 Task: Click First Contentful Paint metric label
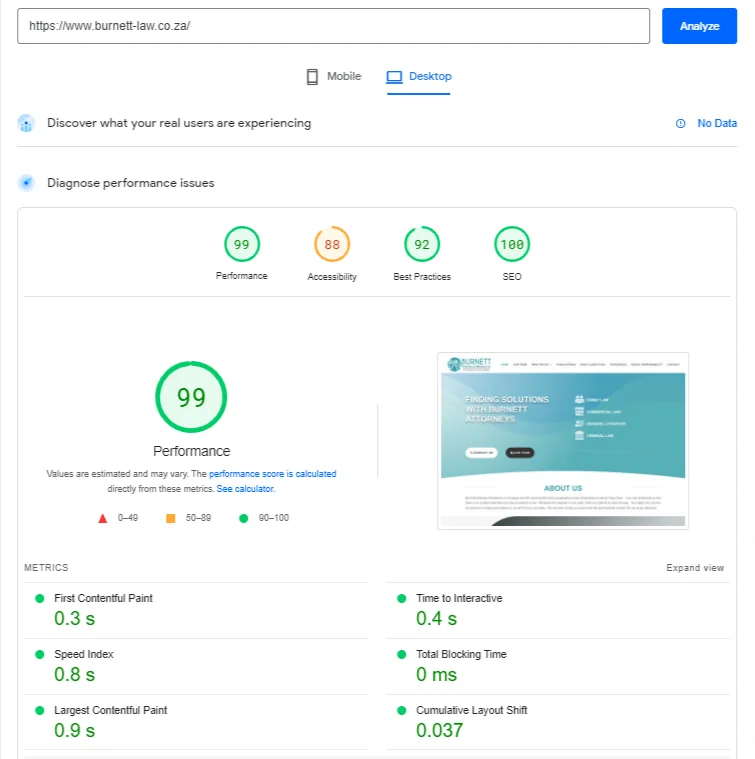point(103,598)
